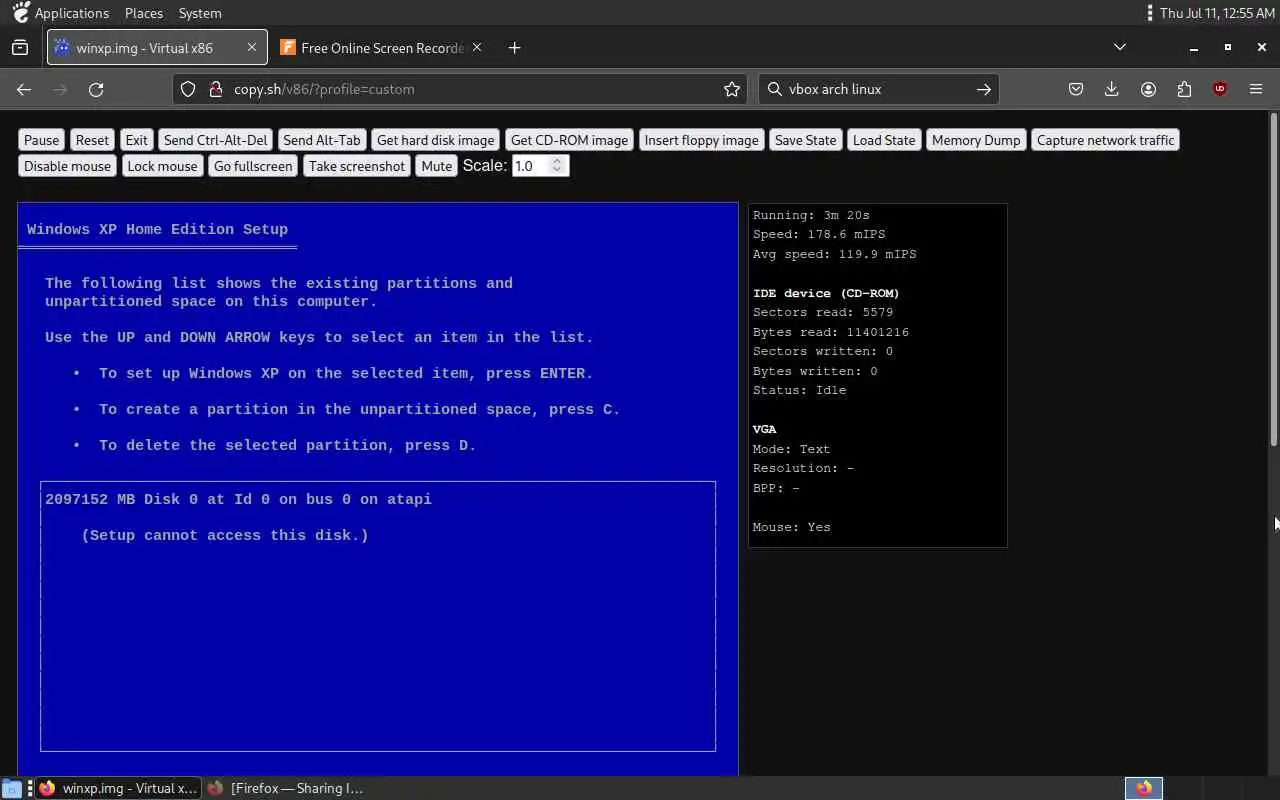Click the Exit button
The width and height of the screenshot is (1280, 800).
coord(136,140)
